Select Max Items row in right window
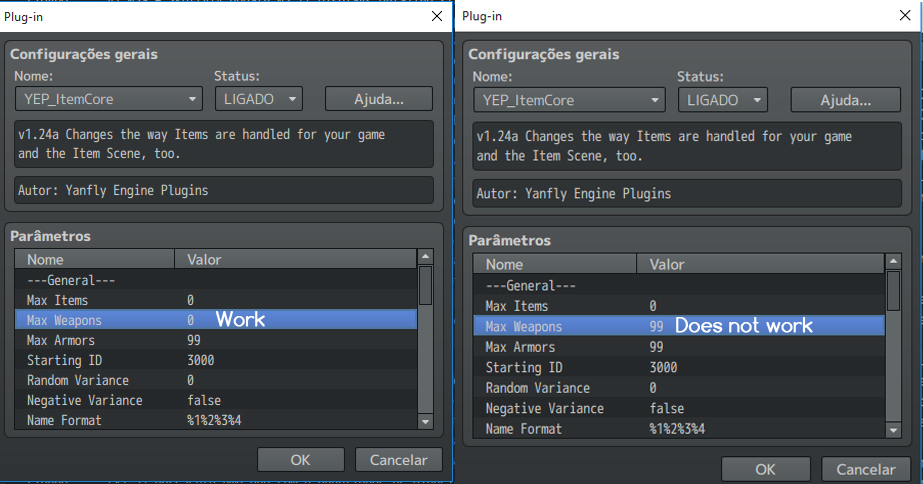The image size is (923, 484). [679, 306]
